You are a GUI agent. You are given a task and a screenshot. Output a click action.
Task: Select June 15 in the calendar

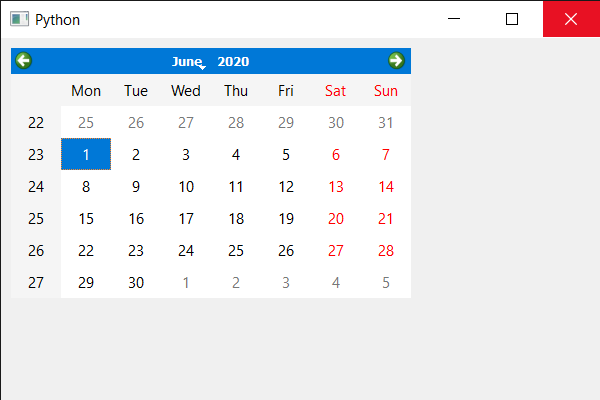[86, 219]
